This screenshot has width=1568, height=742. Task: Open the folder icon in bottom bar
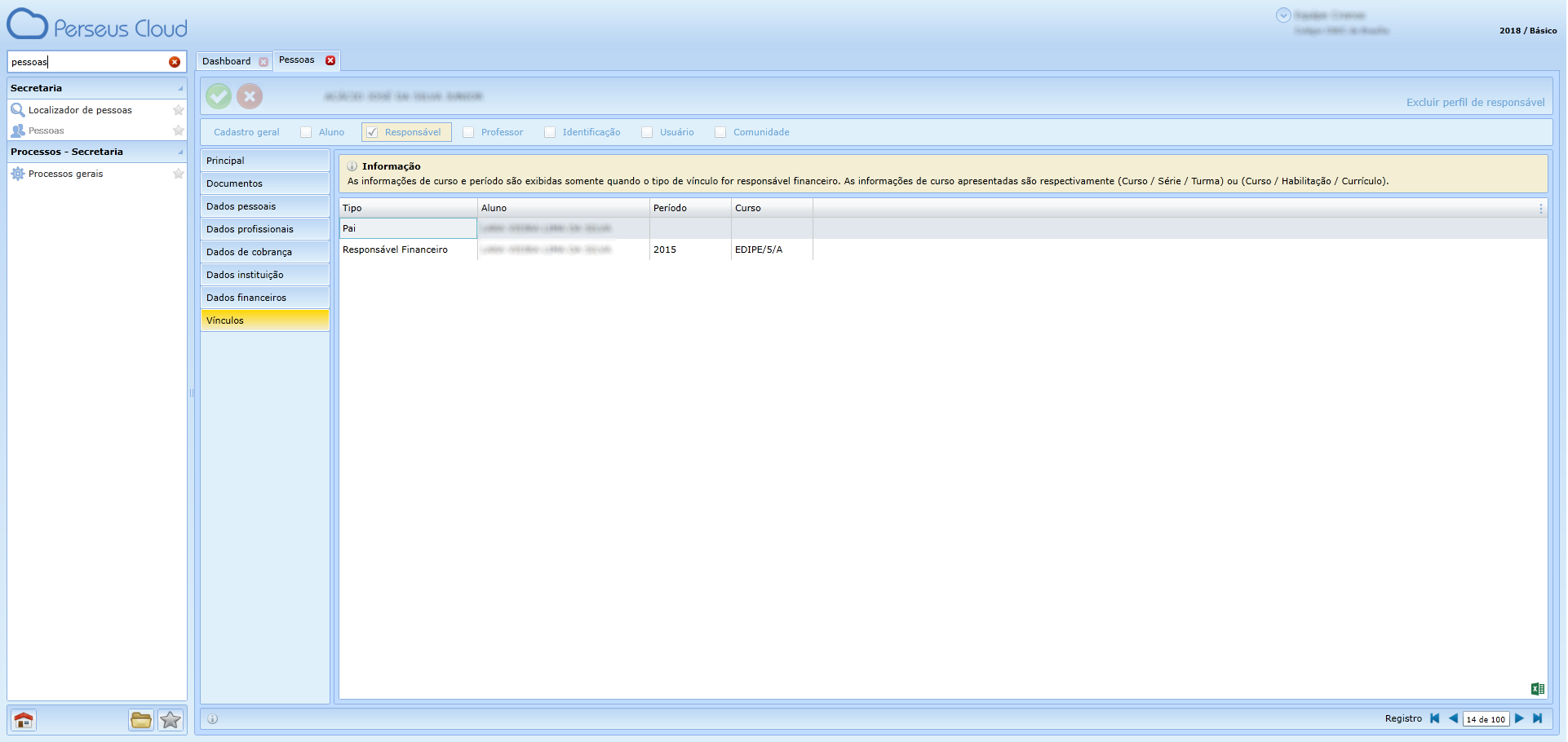point(141,720)
